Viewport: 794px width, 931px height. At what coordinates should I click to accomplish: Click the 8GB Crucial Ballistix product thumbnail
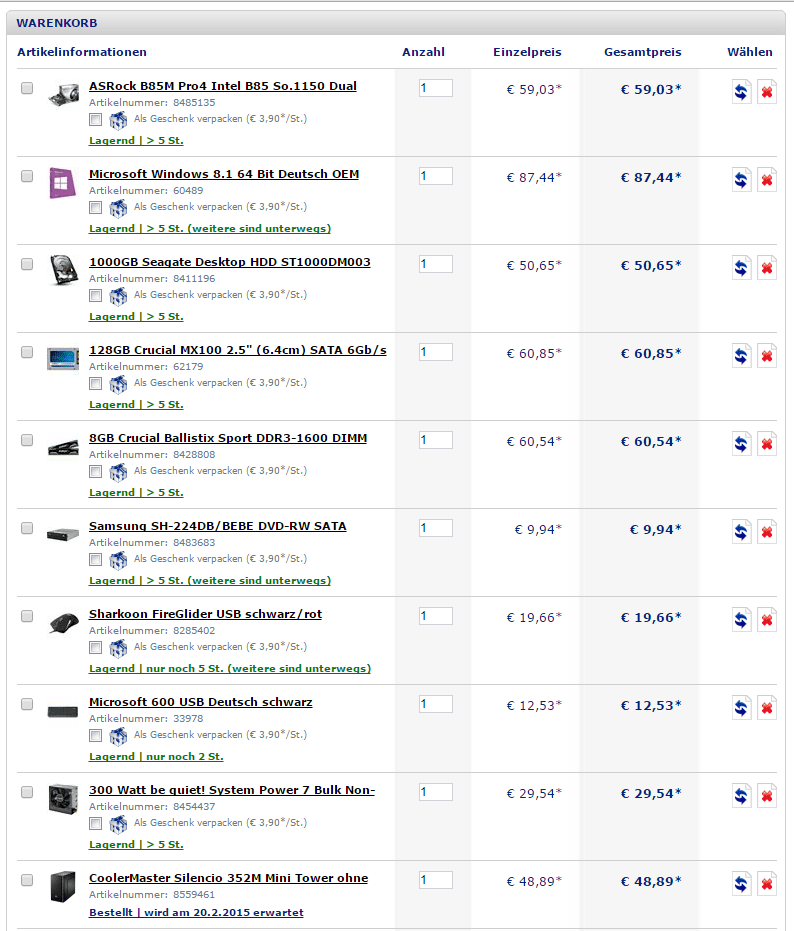[62, 446]
